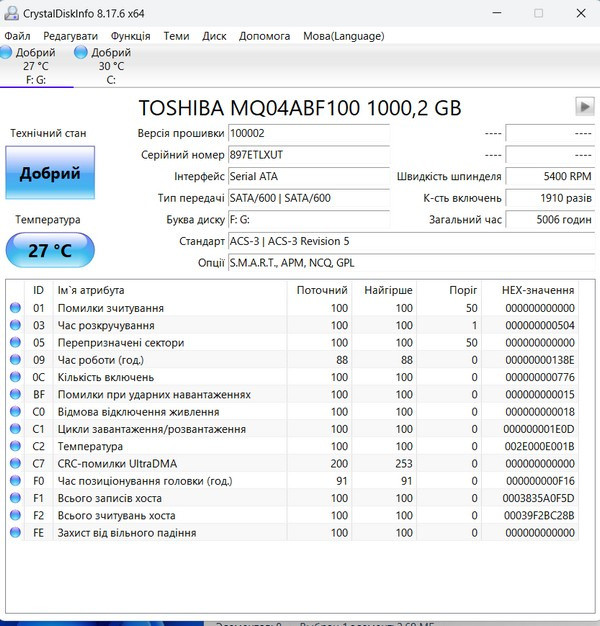Click status icon for attribute C1
The width and height of the screenshot is (600, 626).
pos(15,429)
